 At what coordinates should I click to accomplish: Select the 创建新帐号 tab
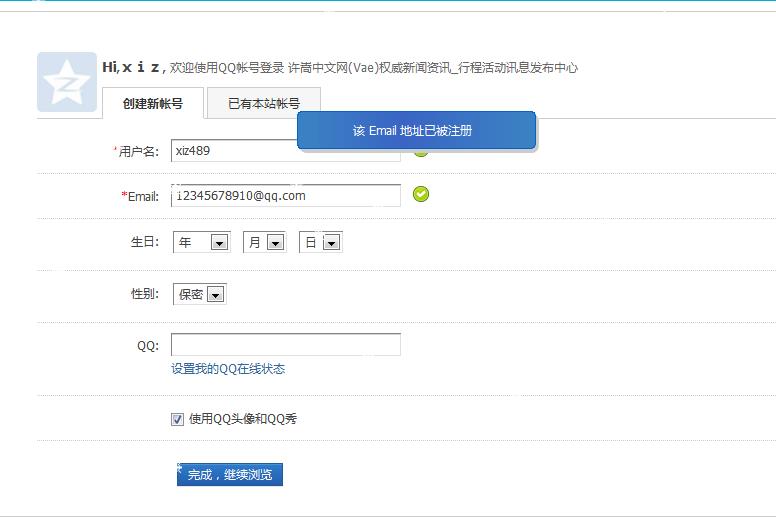tap(153, 103)
